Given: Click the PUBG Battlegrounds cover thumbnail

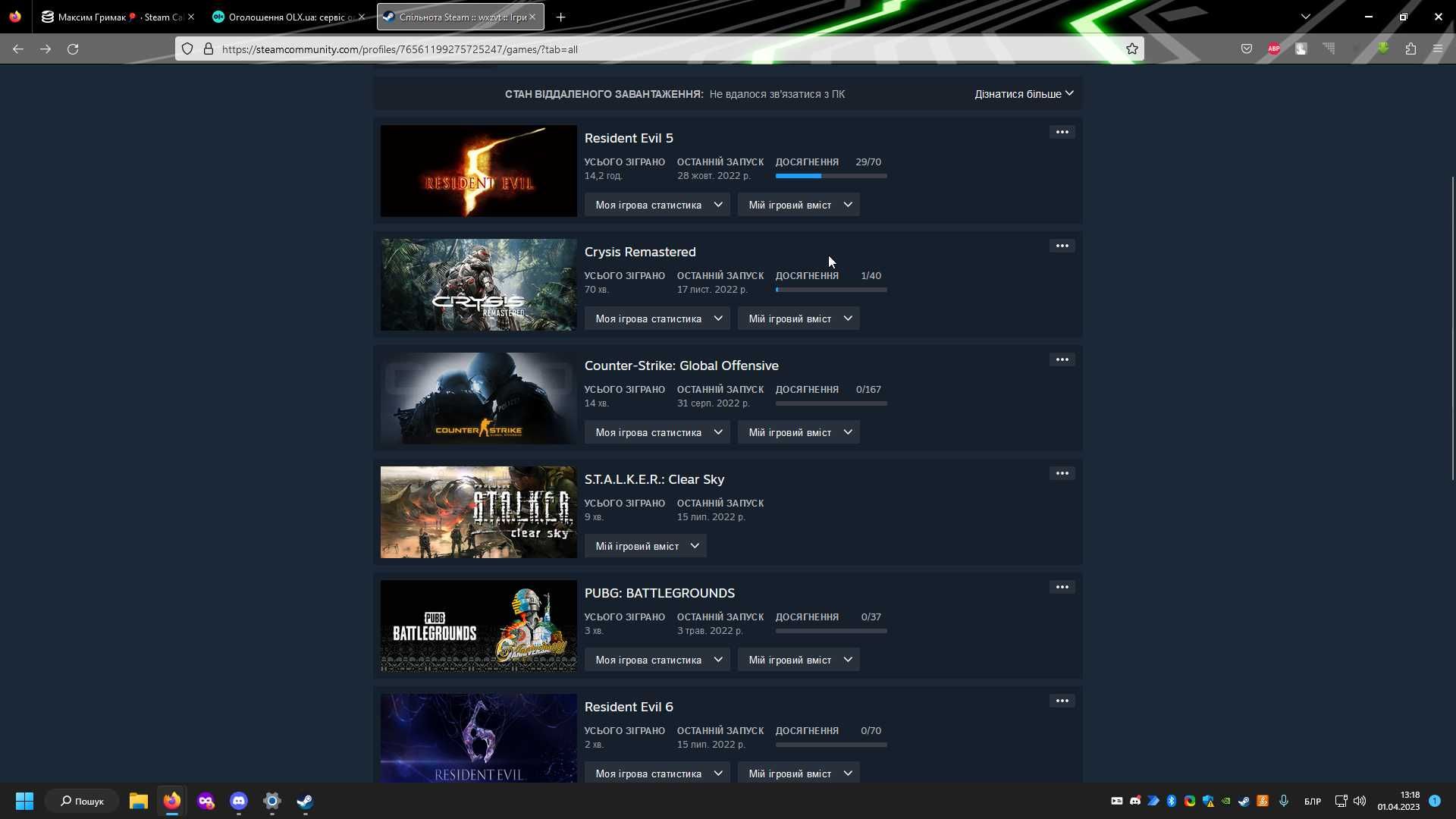Looking at the screenshot, I should [x=479, y=626].
